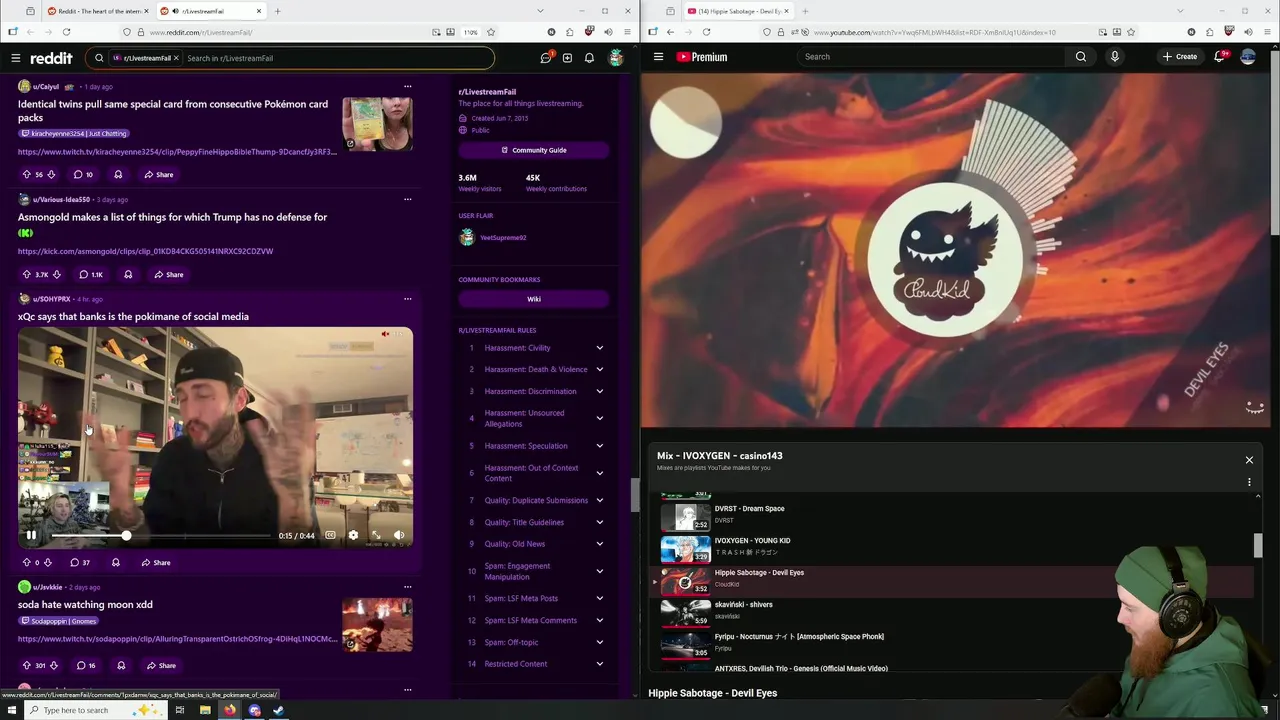This screenshot has width=1280, height=720.
Task: Click the YouTube Search field
Action: point(932,57)
